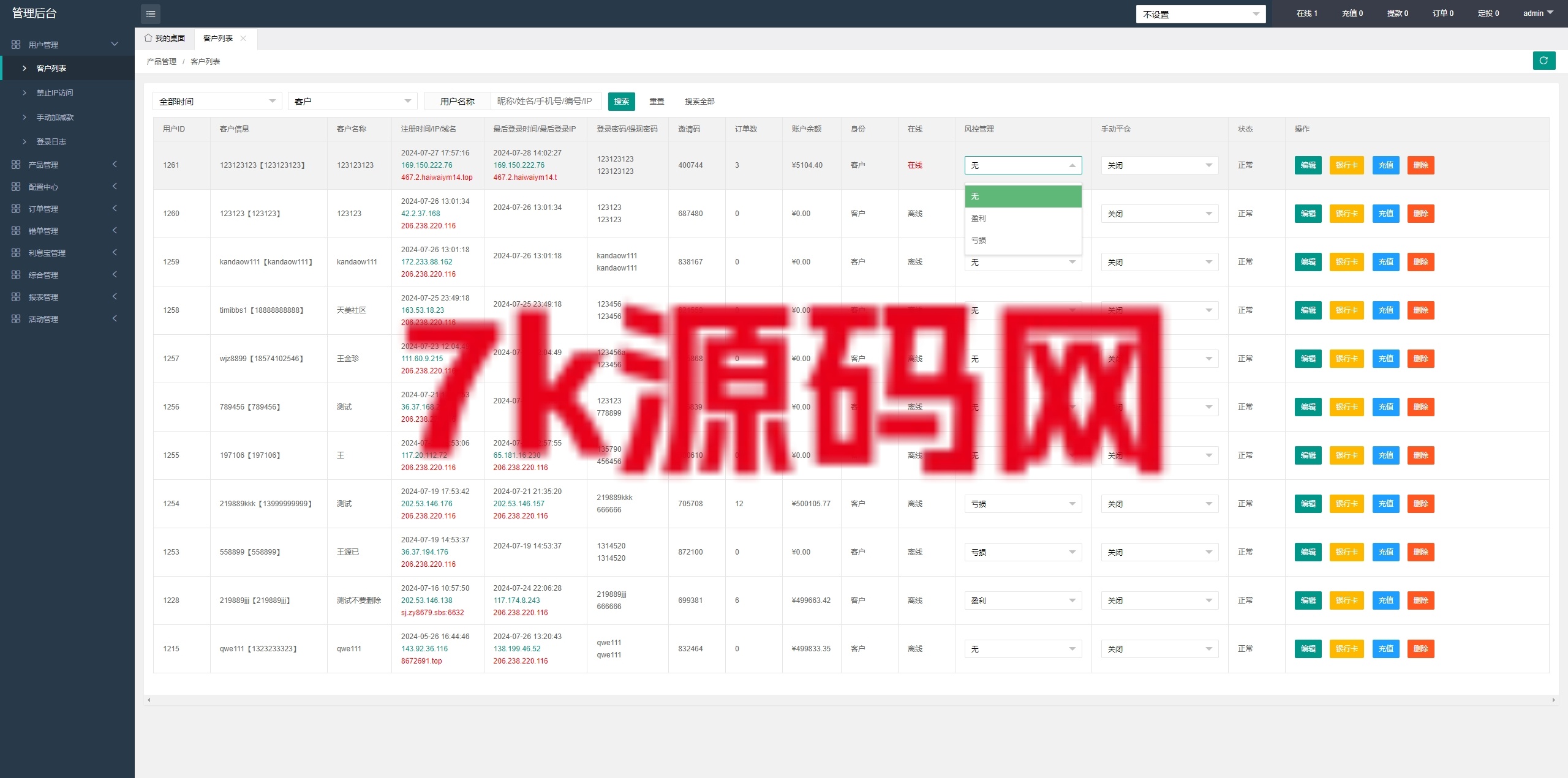Click the 用户名称 search field label
Image resolution: width=1568 pixels, height=778 pixels.
tap(458, 101)
